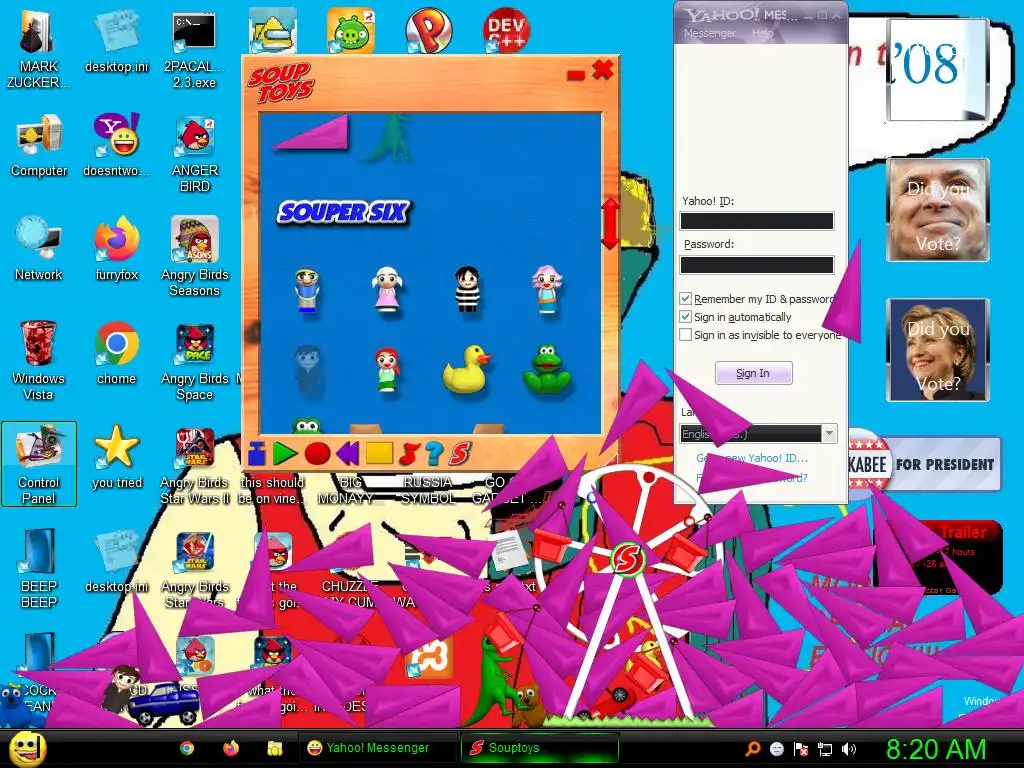Click the volume speaker tray icon
The width and height of the screenshot is (1024, 768).
848,748
